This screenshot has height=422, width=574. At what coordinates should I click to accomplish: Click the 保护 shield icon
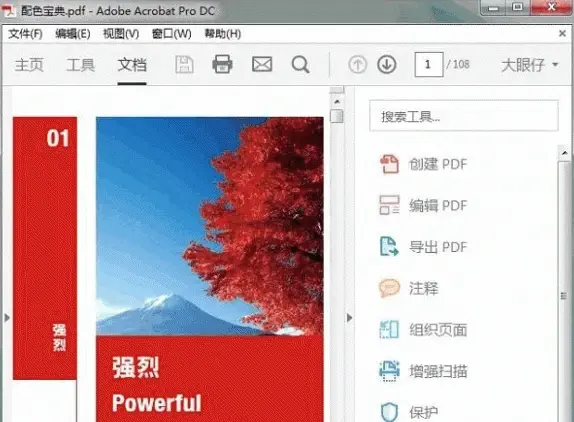[x=389, y=412]
